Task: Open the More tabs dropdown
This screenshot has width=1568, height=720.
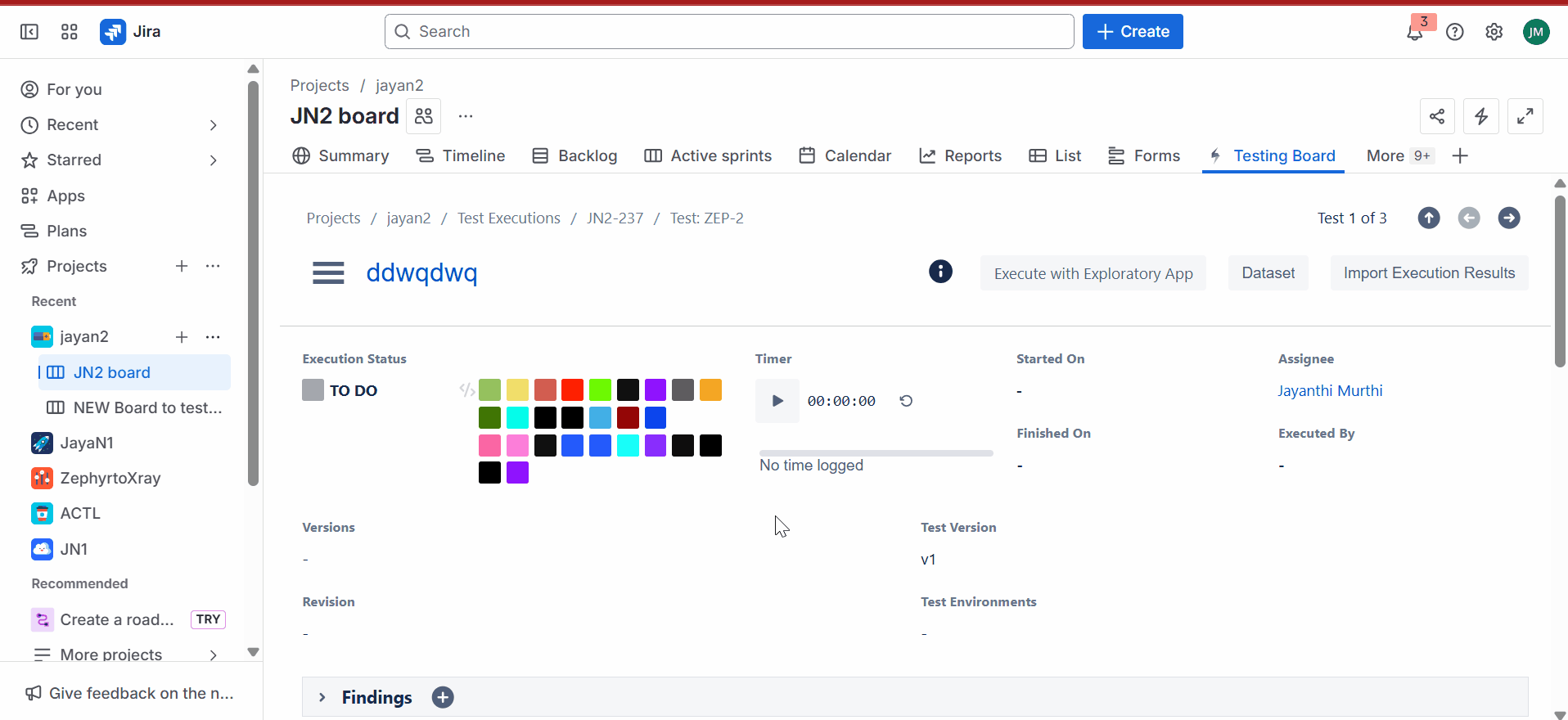Action: (1398, 155)
